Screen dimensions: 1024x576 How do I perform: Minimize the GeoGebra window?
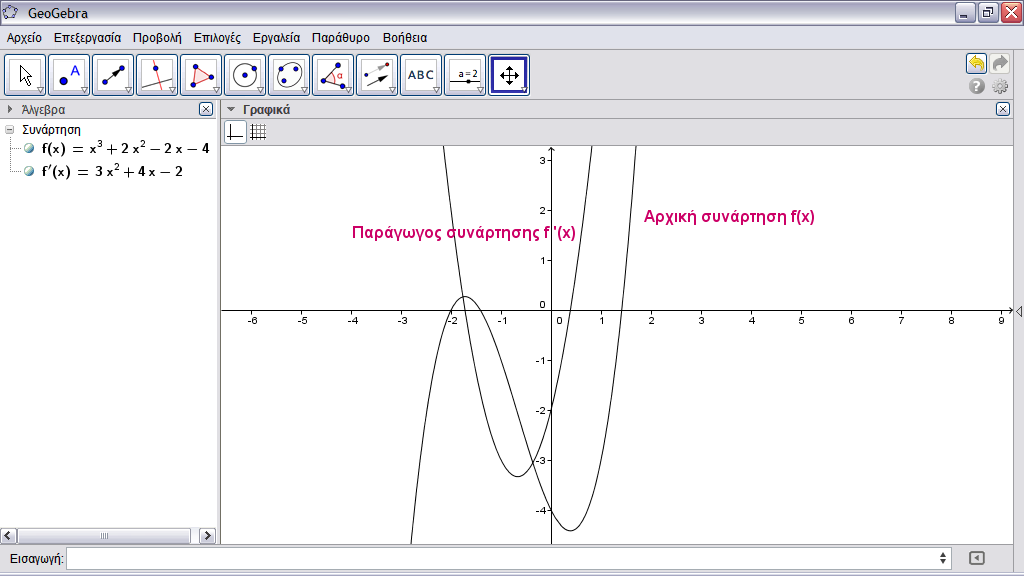click(x=965, y=12)
